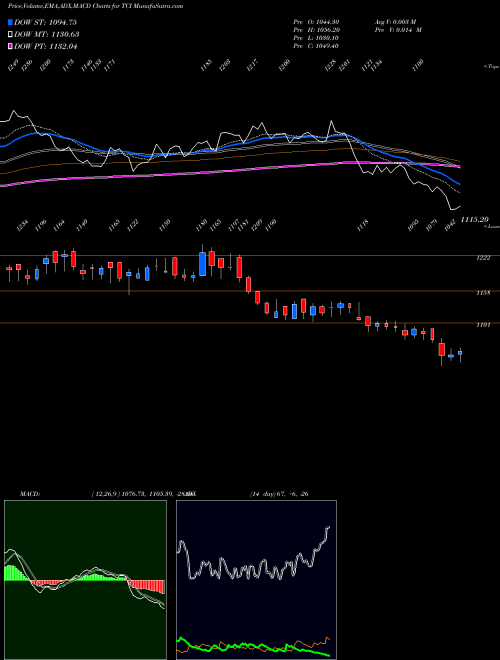Viewport: 500px width, 660px height.
Task: Select the Pre O: 1044.30 reading
Action: 316,22
